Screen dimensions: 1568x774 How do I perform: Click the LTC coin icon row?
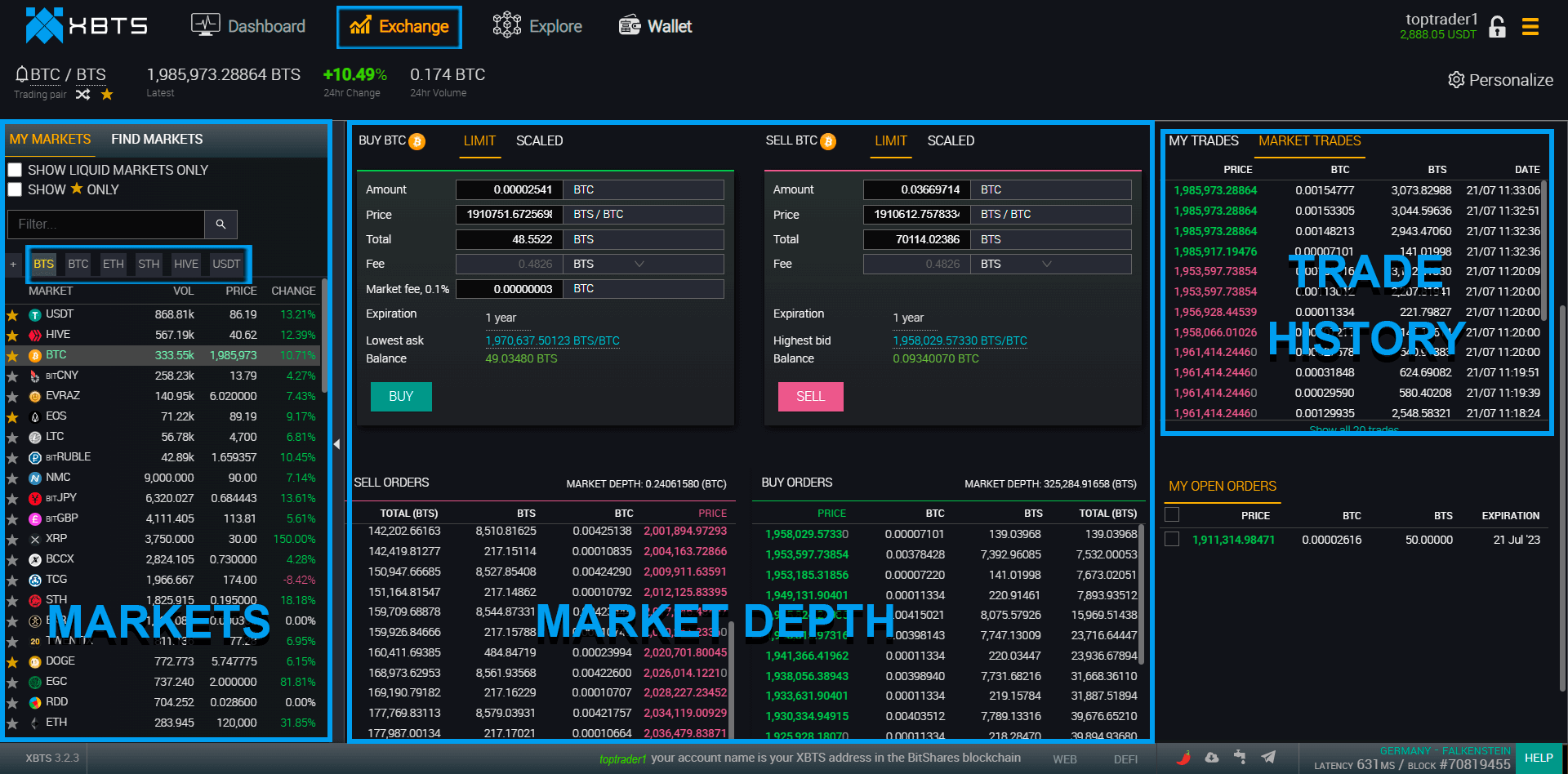35,437
